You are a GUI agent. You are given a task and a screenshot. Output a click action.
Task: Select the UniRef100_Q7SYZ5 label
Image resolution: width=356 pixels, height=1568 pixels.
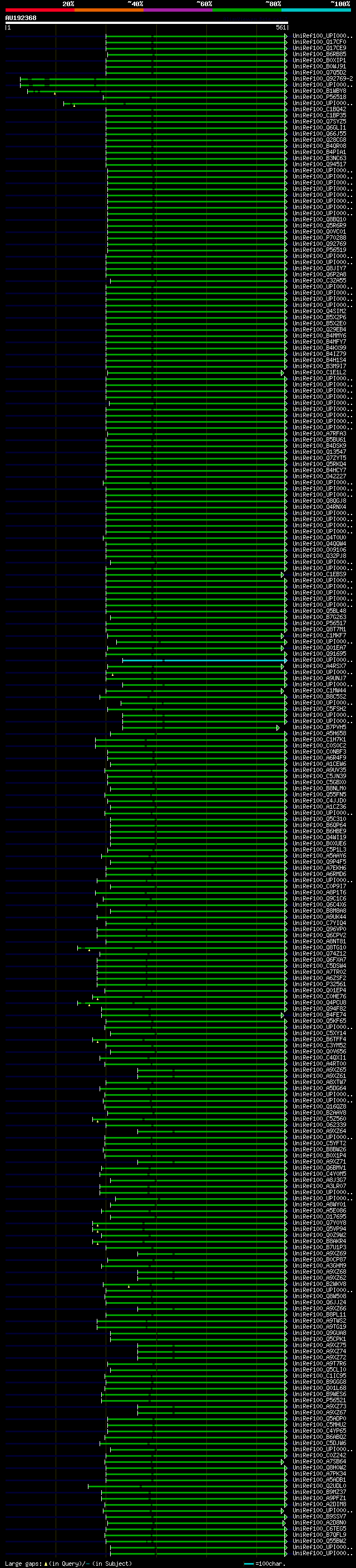(319, 121)
